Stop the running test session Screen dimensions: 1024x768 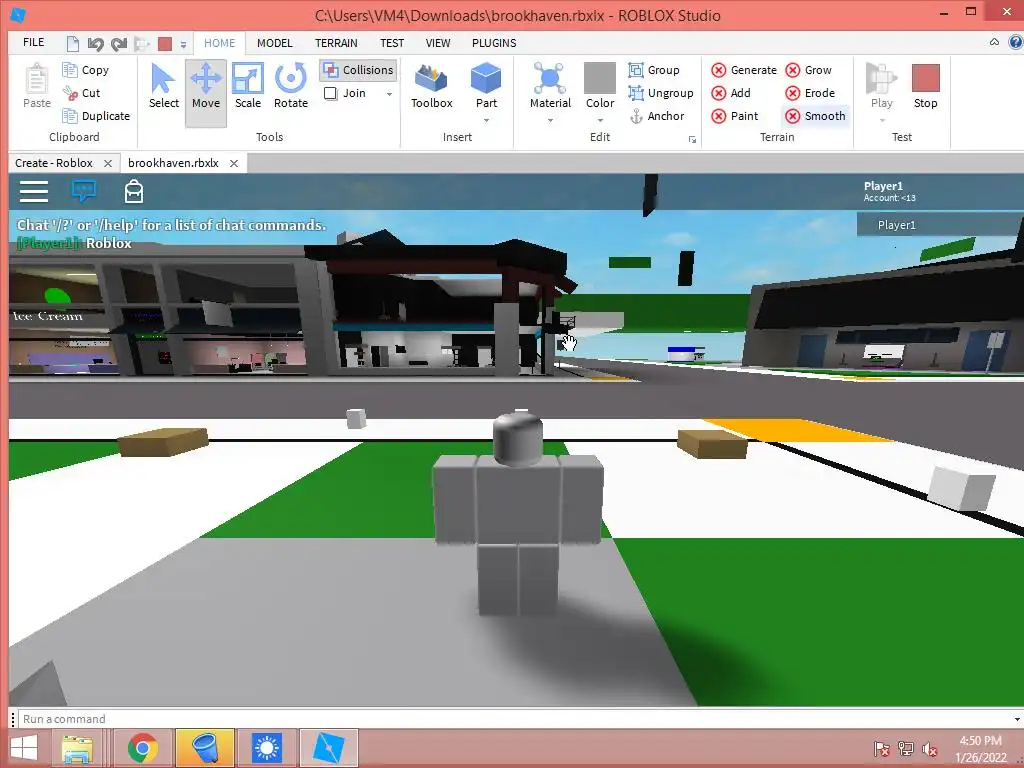(x=925, y=86)
